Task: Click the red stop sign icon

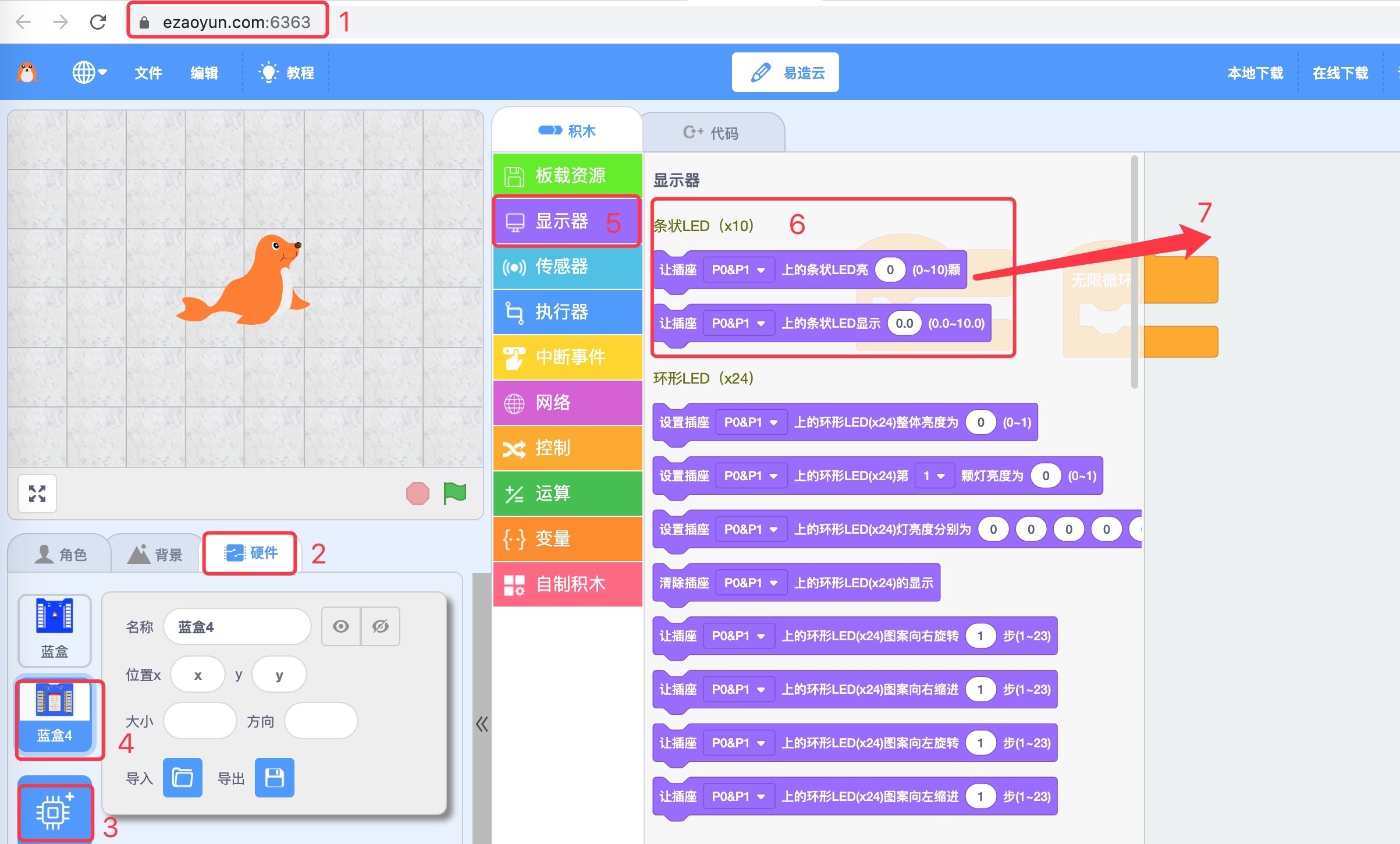Action: coord(417,494)
